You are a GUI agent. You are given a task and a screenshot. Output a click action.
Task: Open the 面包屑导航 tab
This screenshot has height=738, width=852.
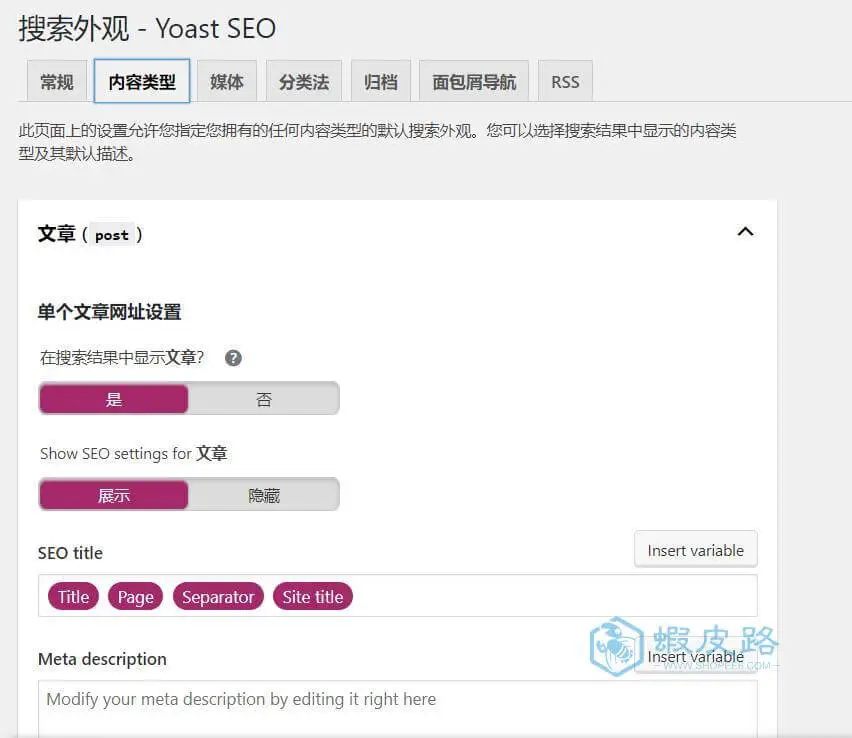[474, 82]
